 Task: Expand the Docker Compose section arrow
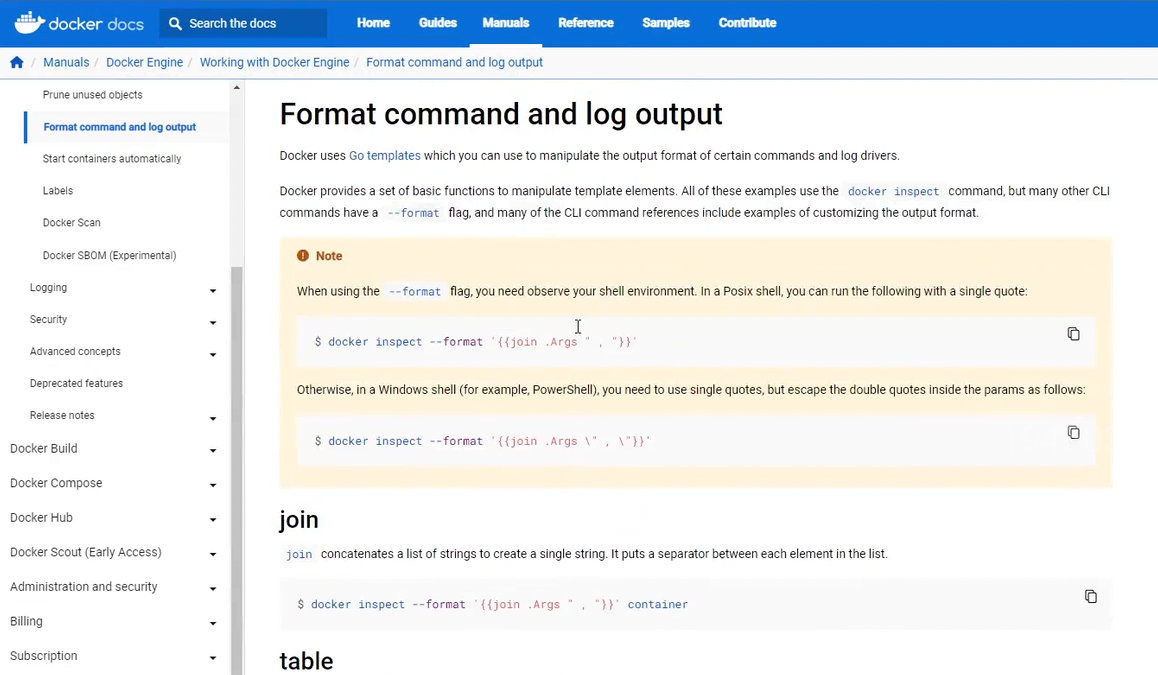pos(213,485)
